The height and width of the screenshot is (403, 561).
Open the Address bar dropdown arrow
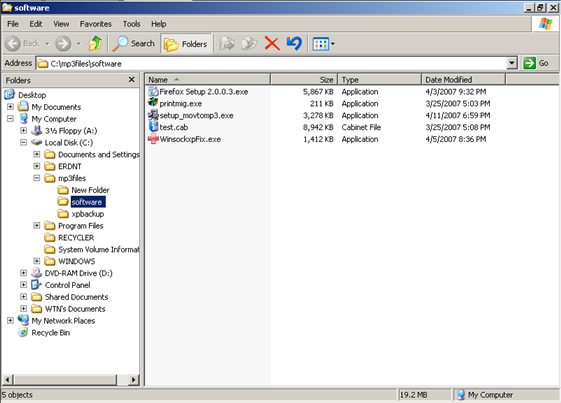coord(512,63)
